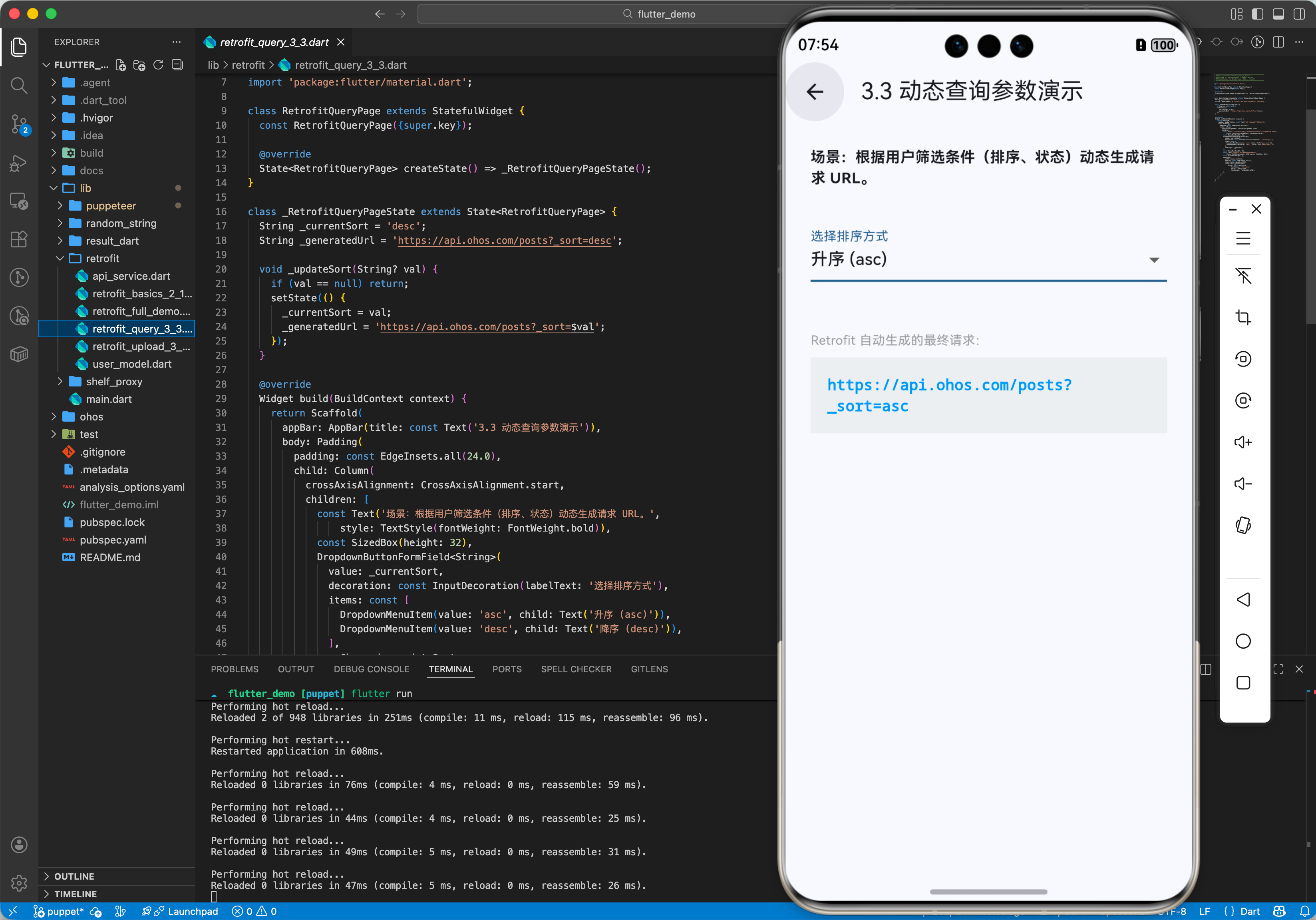The height and width of the screenshot is (920, 1316).
Task: Maximize the terminal panel size
Action: [x=1278, y=669]
